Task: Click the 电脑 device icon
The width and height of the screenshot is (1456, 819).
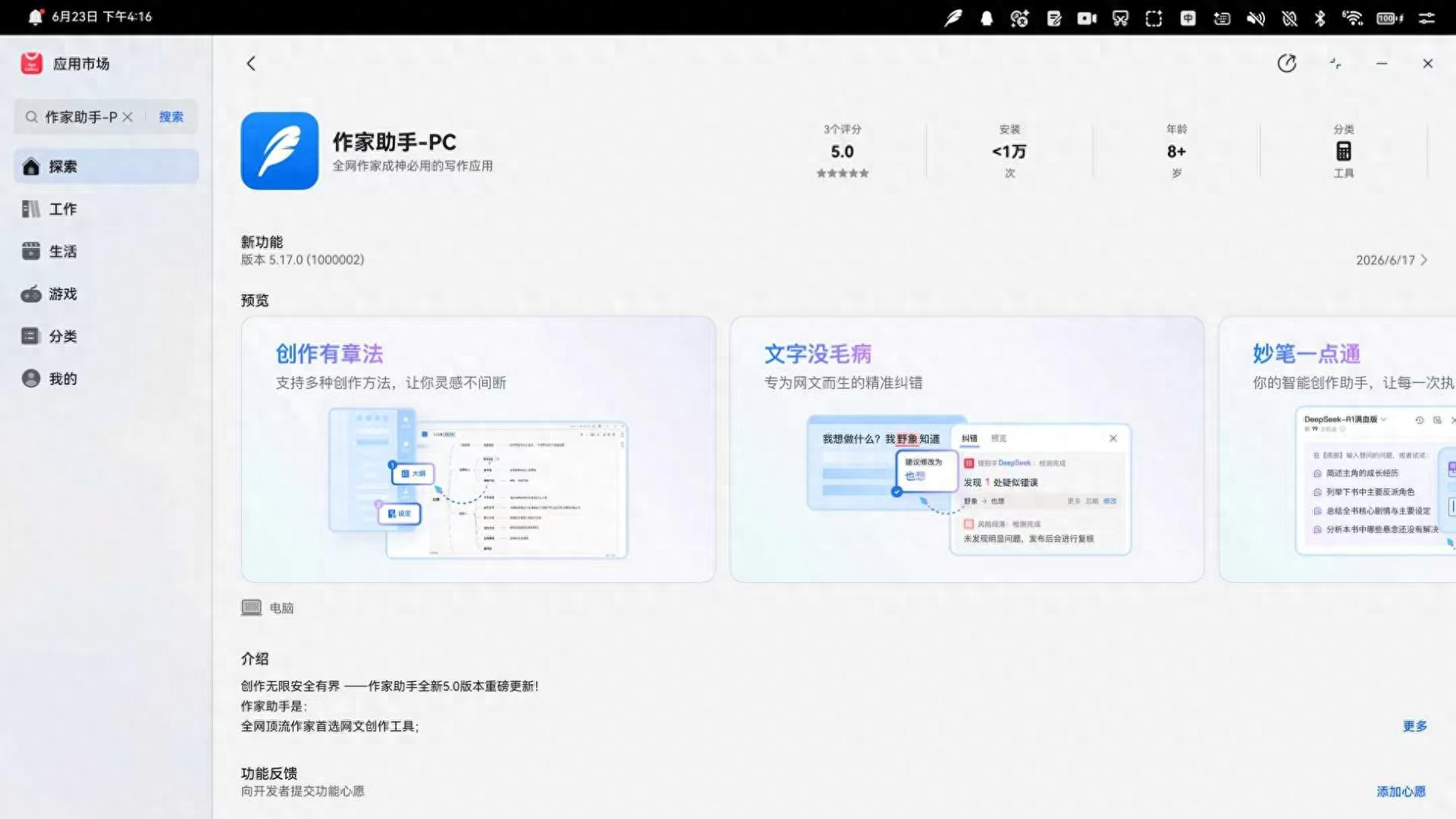Action: [x=251, y=607]
